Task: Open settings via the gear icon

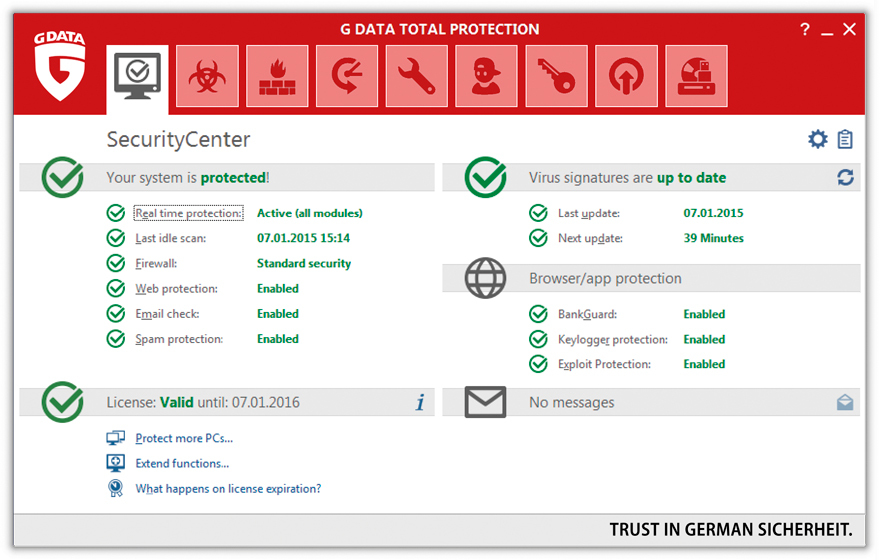Action: pos(818,139)
